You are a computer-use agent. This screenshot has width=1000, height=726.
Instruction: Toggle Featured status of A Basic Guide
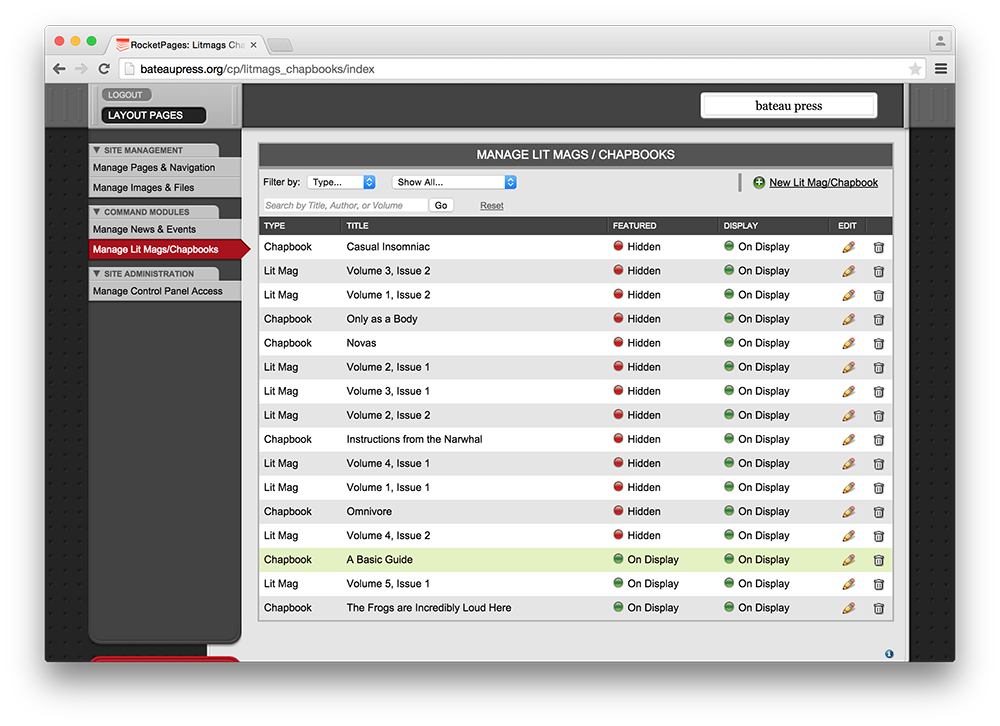coord(618,559)
